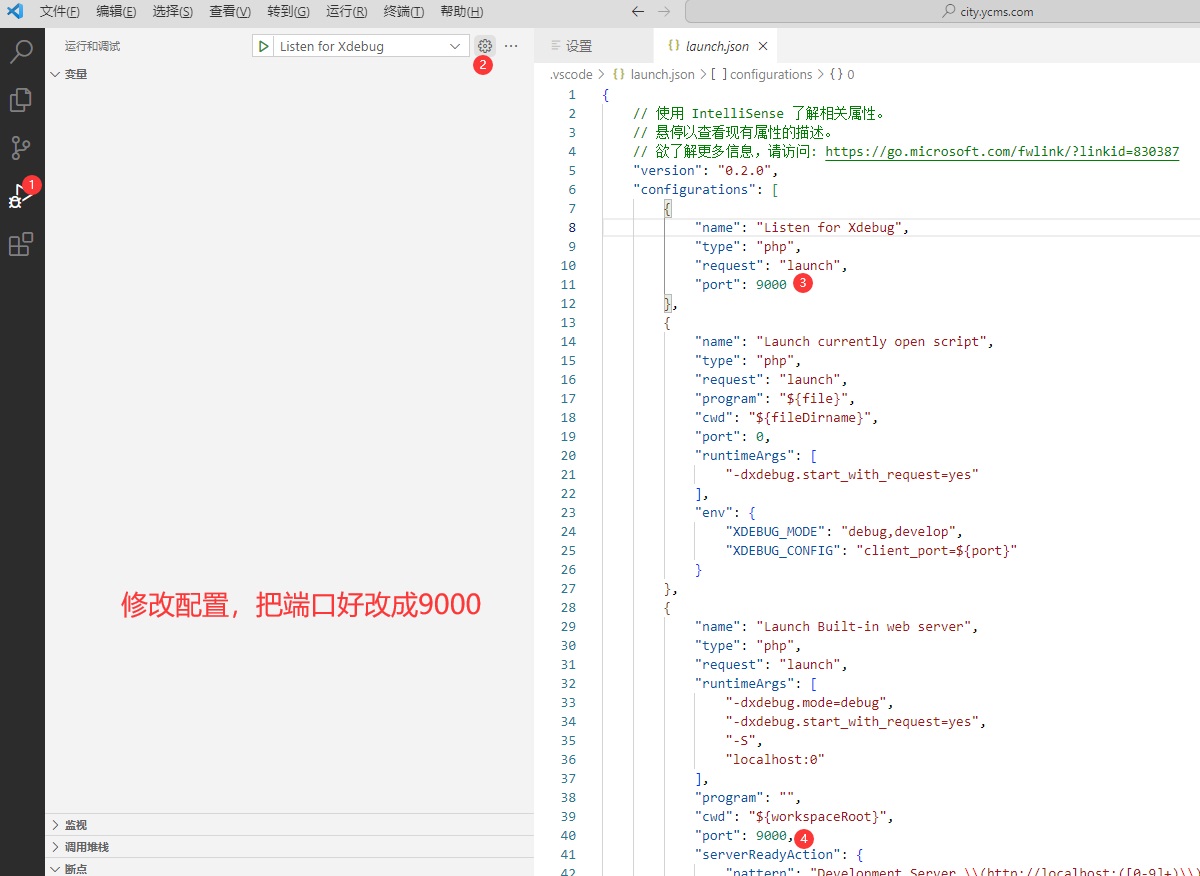Open the Run and Debug view
The image size is (1200, 876).
click(x=19, y=196)
